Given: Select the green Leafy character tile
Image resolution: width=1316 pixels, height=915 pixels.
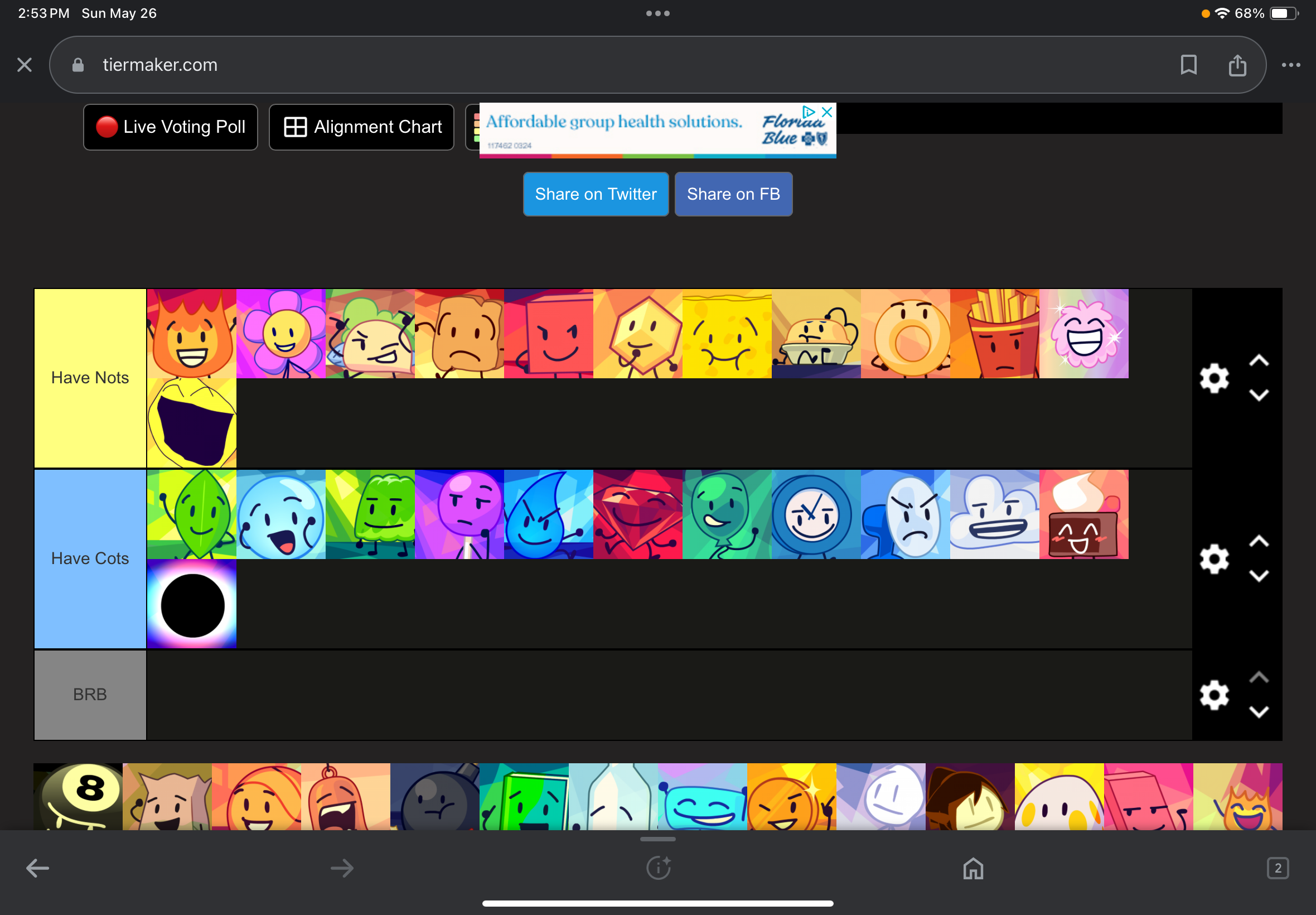Looking at the screenshot, I should coord(191,514).
